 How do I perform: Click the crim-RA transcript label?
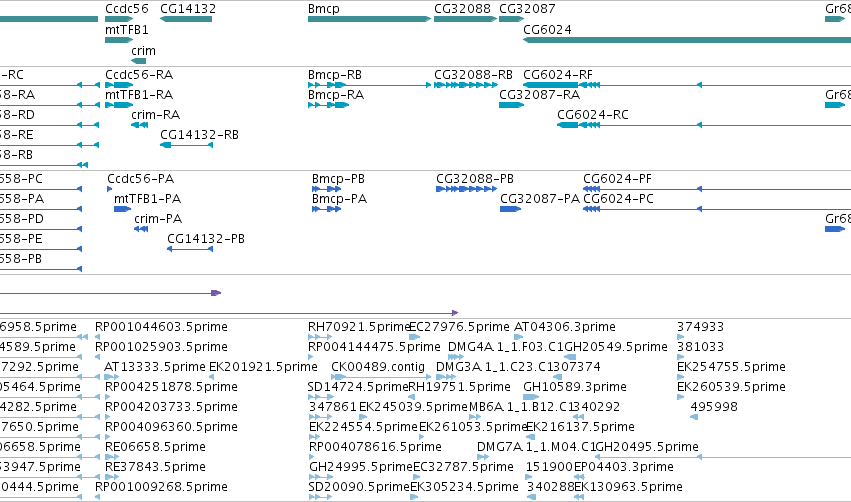pos(155,115)
